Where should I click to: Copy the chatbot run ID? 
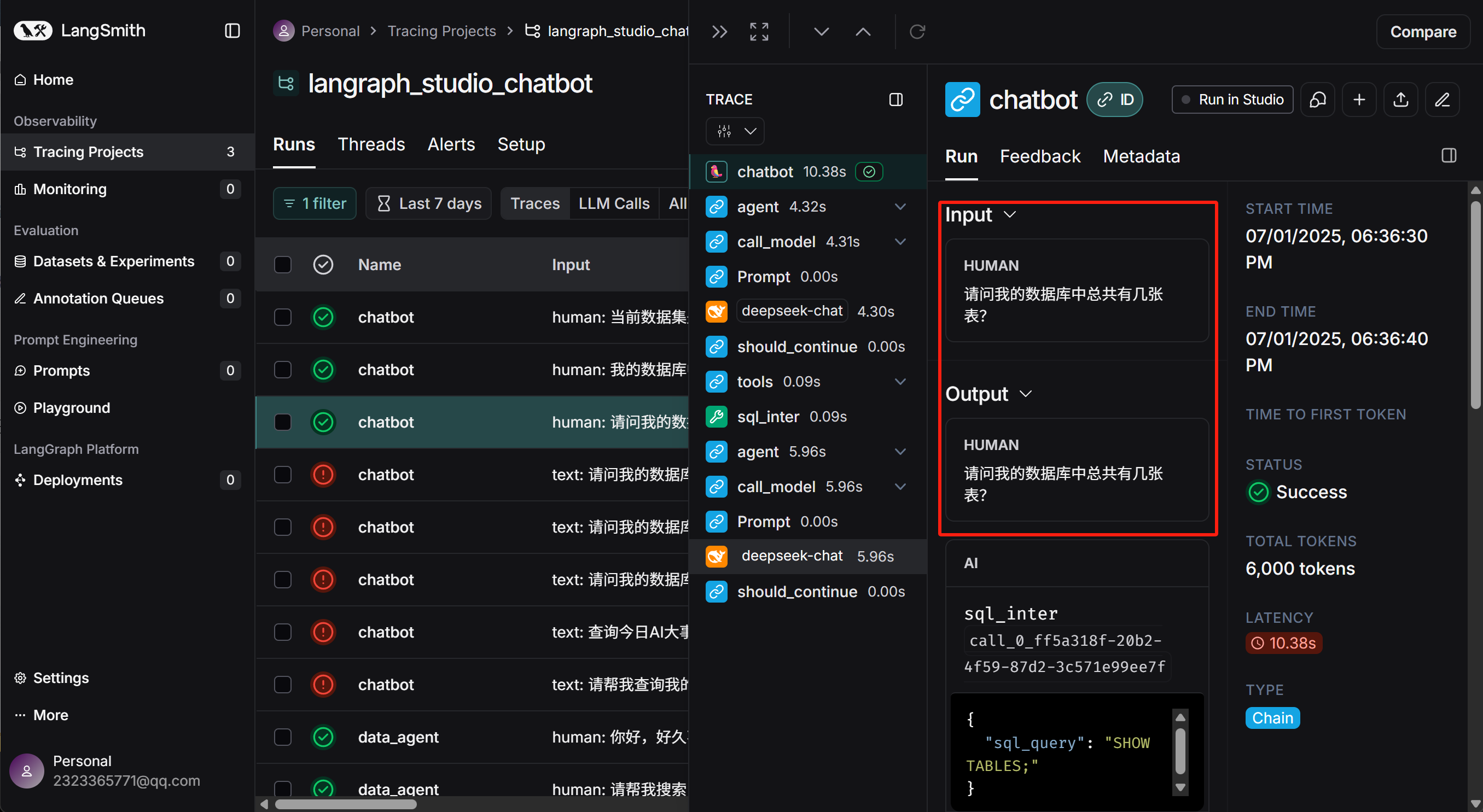1114,100
